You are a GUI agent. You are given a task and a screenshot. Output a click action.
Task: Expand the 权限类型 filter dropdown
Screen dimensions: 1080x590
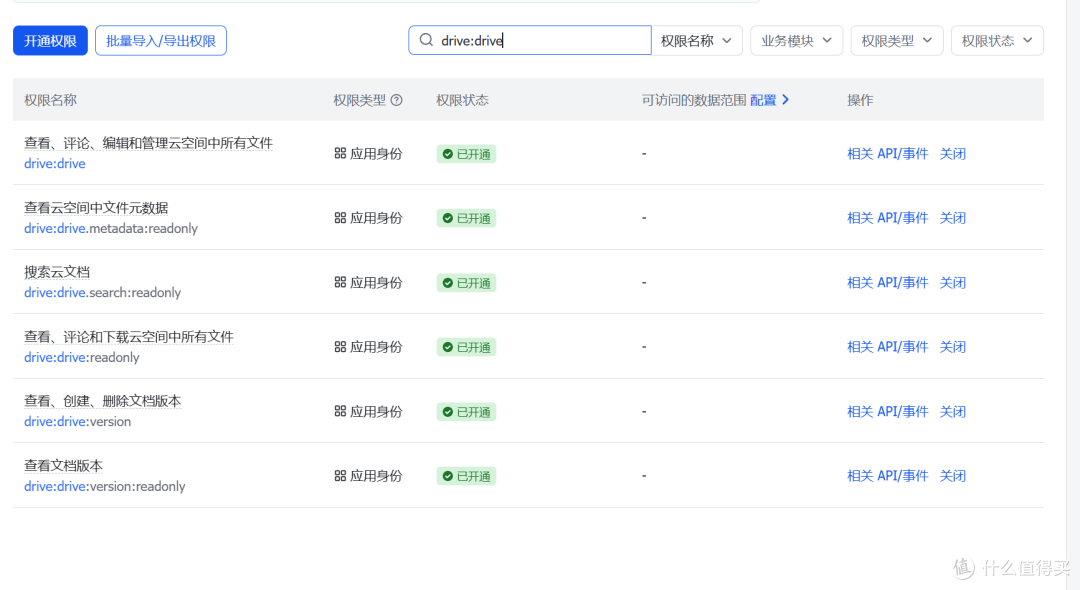point(897,41)
